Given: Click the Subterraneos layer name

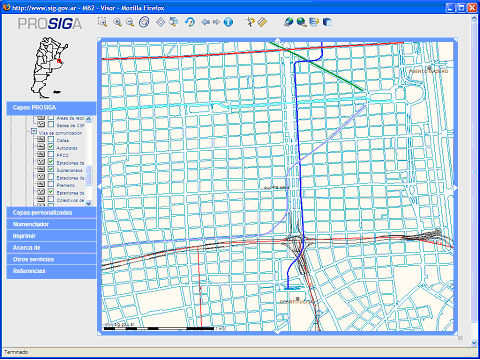Looking at the screenshot, I should coord(70,170).
